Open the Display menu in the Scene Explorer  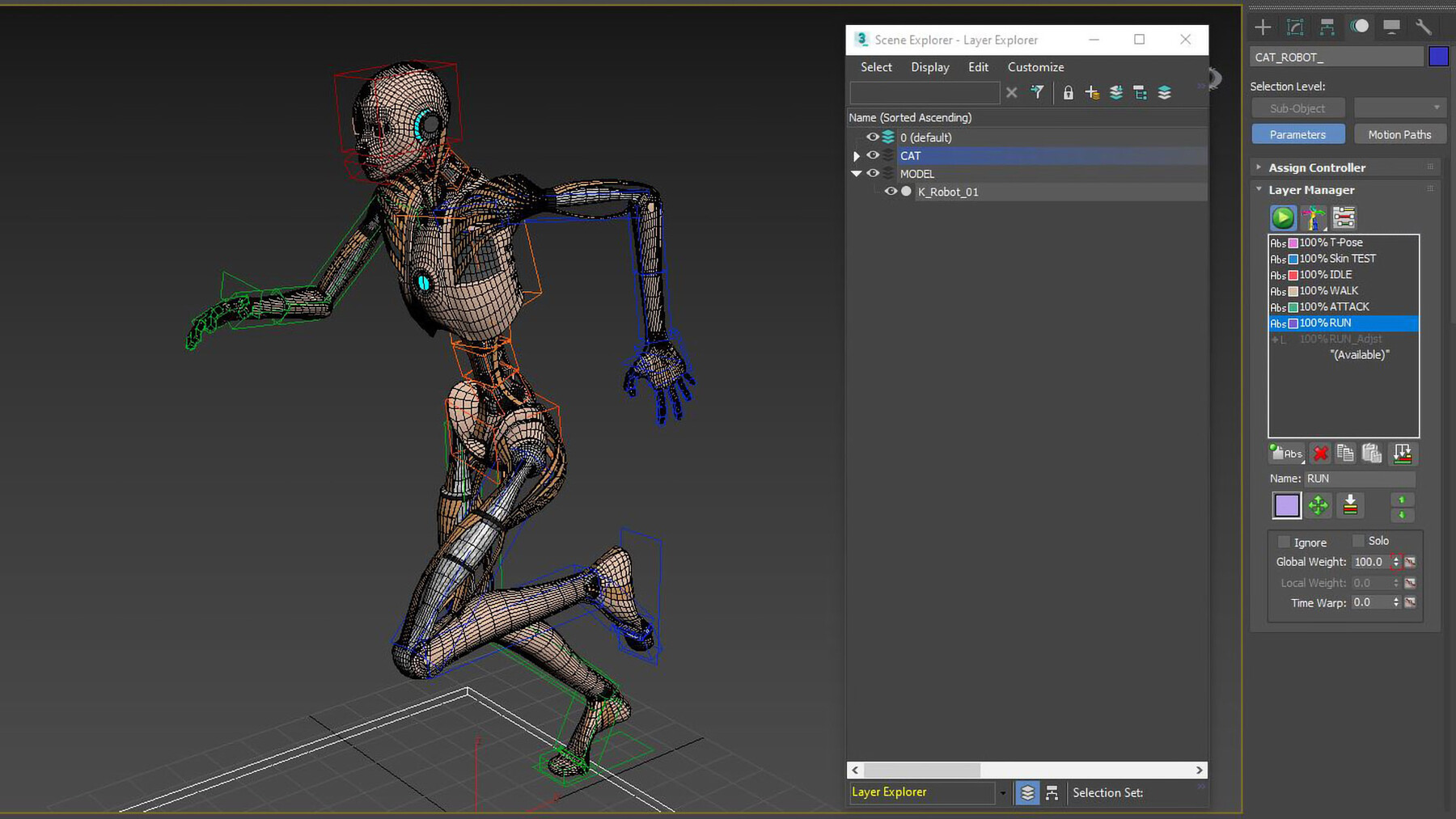pos(930,67)
